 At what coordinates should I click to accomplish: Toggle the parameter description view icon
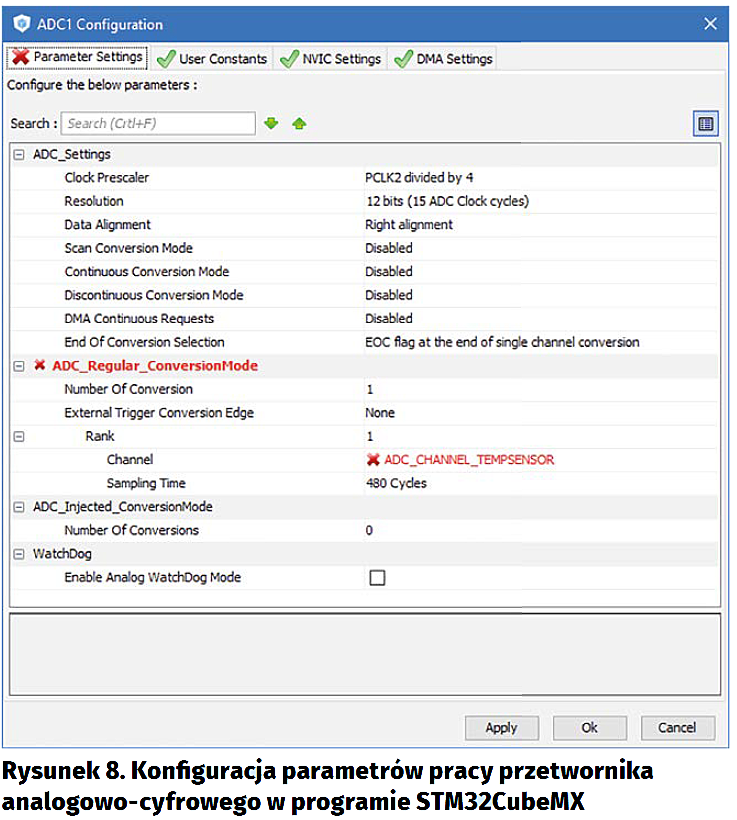[706, 124]
